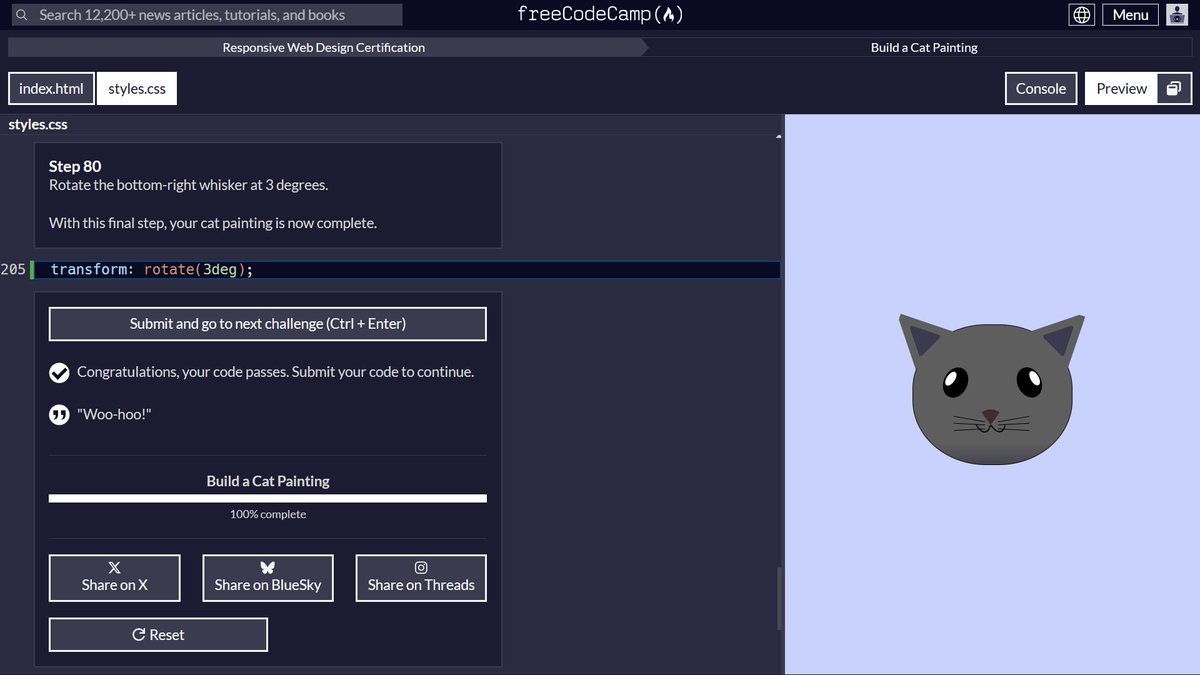Click the sign-in avatar icon
1200x675 pixels.
[1178, 14]
